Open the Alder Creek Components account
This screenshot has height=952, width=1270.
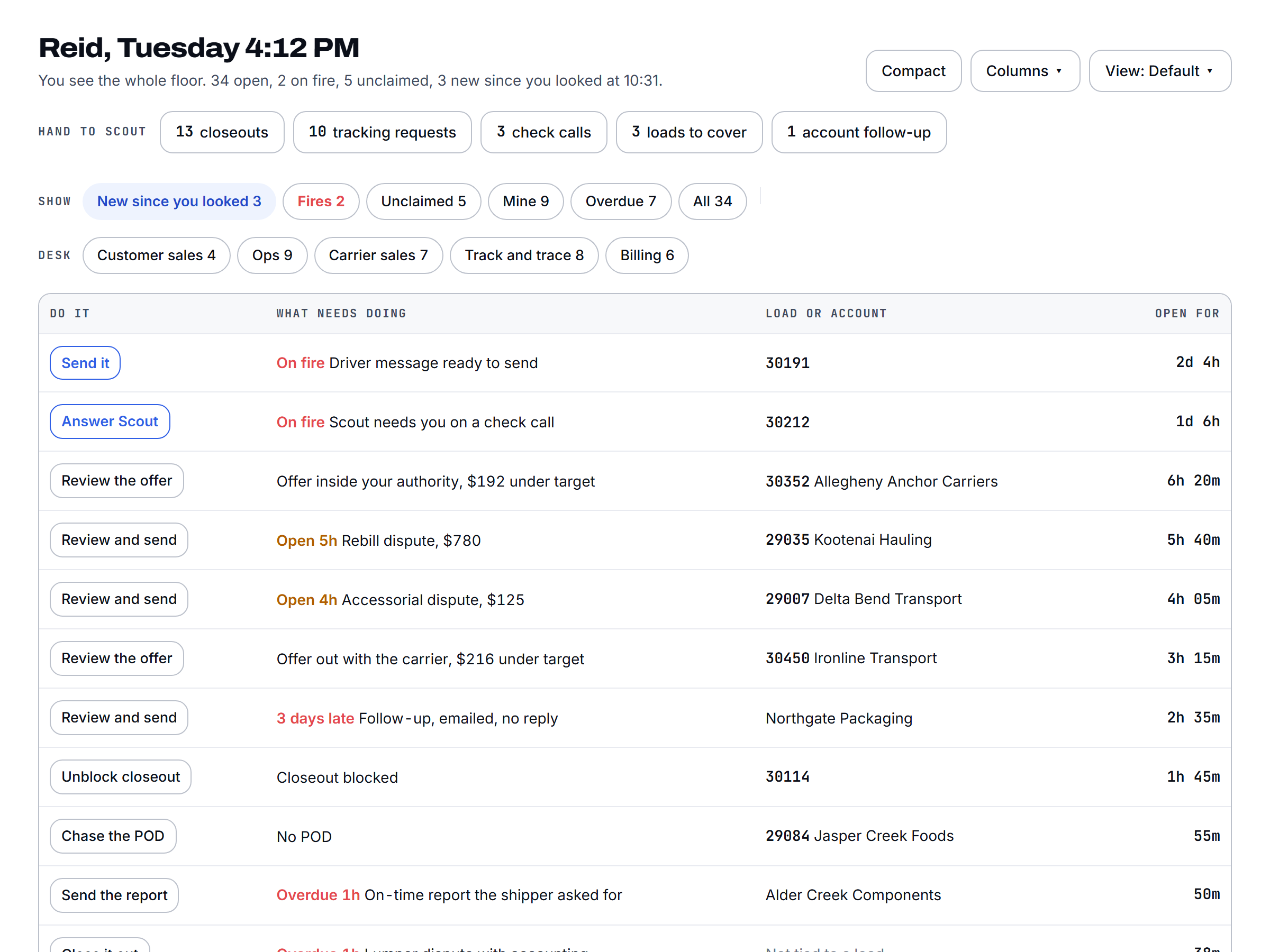coord(852,895)
